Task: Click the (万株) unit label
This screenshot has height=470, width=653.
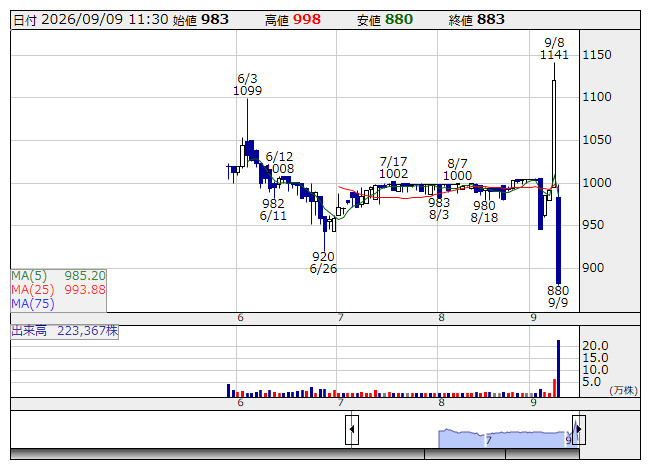Action: [623, 390]
